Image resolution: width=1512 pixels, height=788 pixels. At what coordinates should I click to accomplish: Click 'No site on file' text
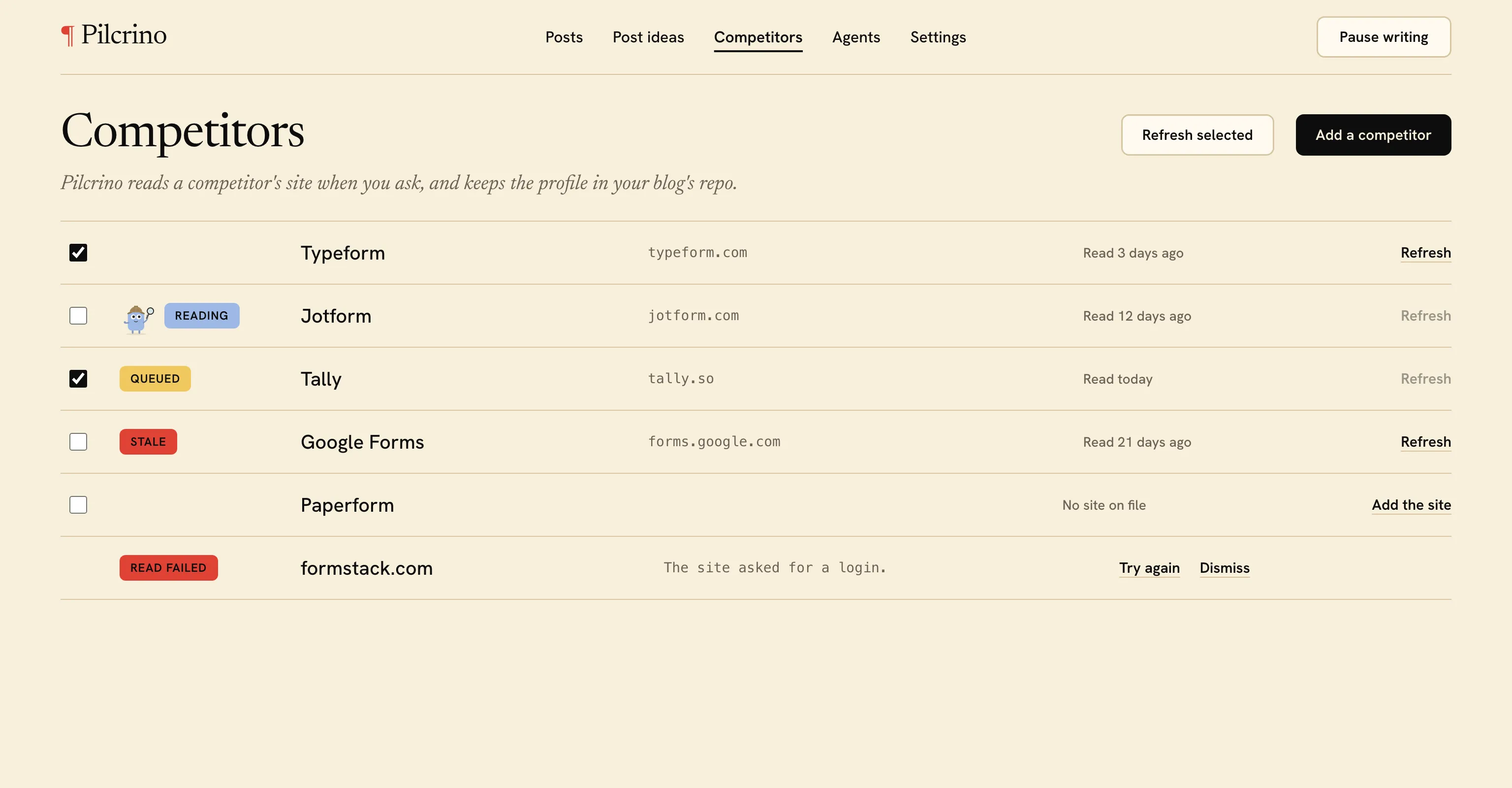[1103, 505]
